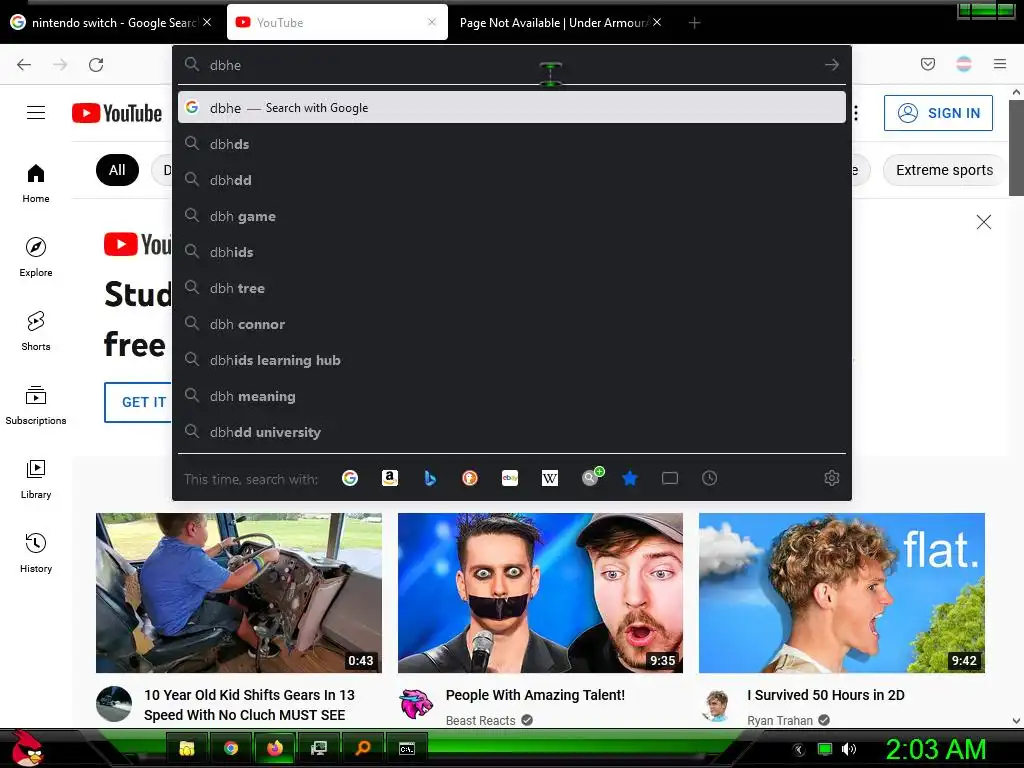Click the GET IT button on promo
Image resolution: width=1024 pixels, height=768 pixels.
(x=138, y=402)
